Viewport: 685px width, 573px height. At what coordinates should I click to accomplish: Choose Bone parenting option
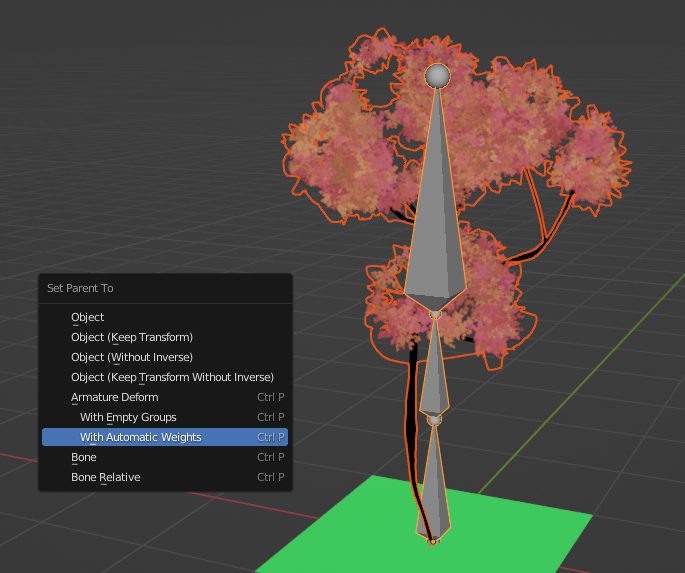[x=84, y=457]
